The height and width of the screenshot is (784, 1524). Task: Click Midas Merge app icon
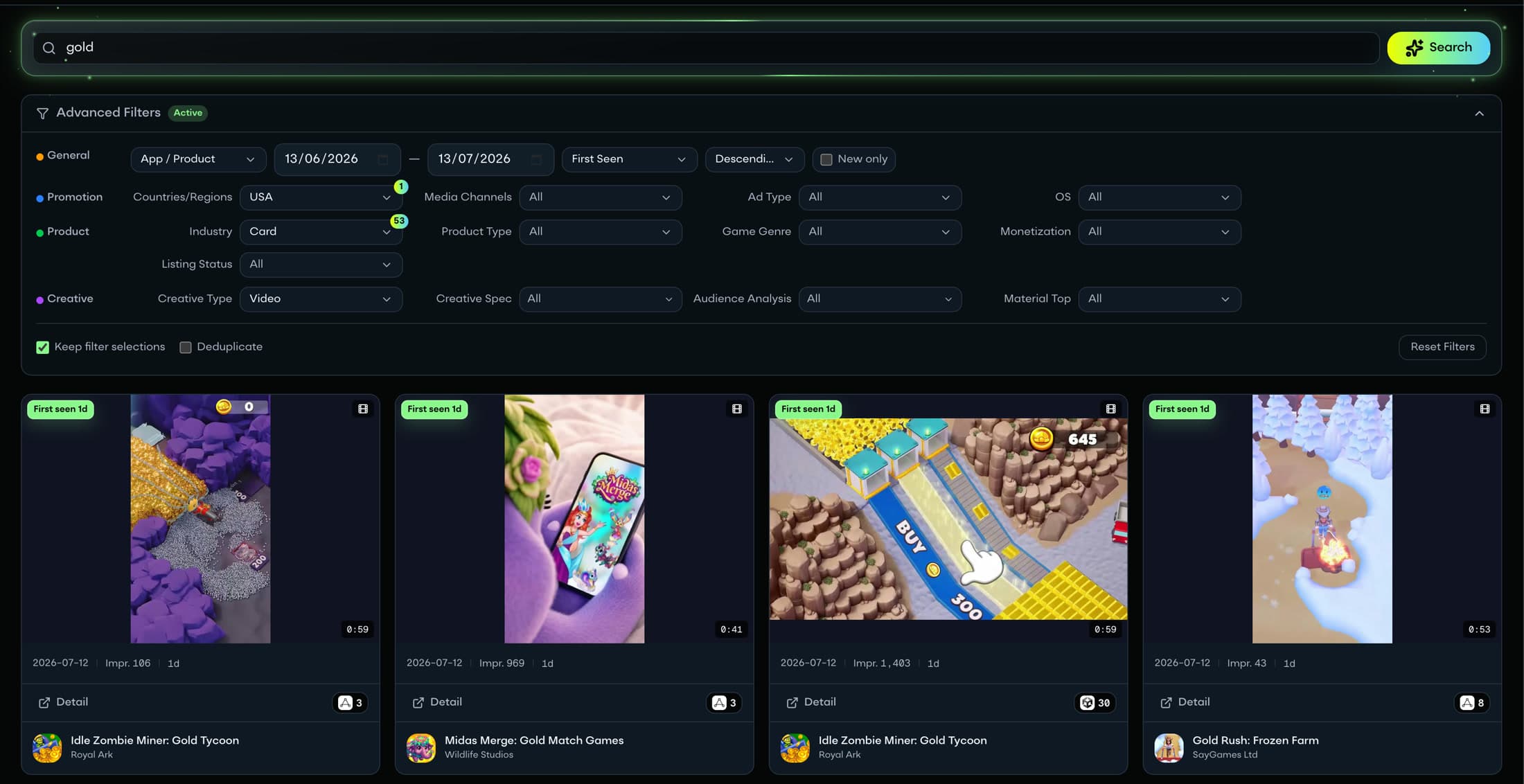pos(421,748)
